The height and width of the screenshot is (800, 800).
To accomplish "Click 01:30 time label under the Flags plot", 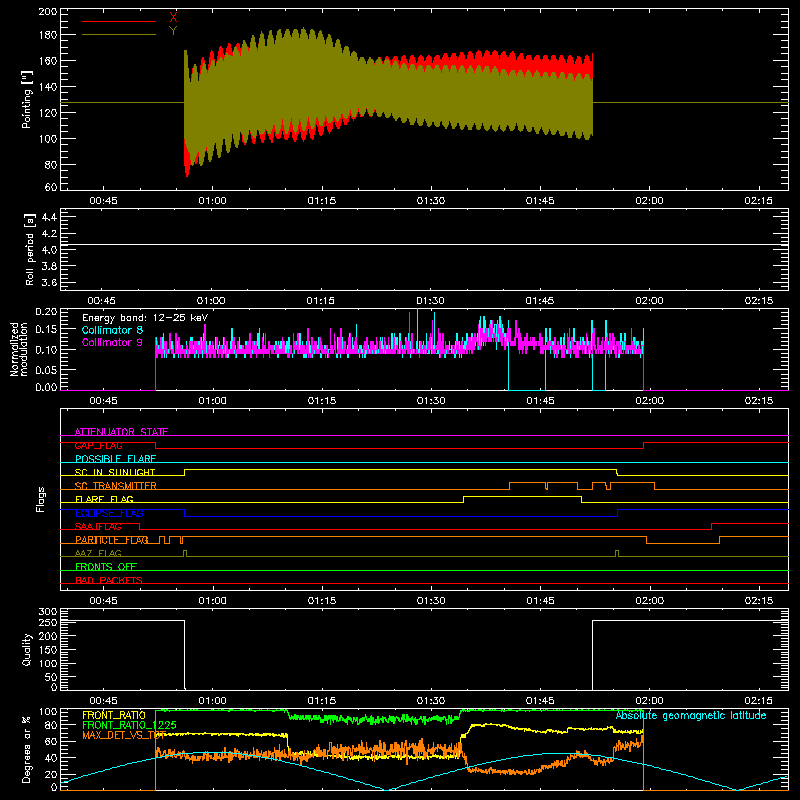I will 431,601.
